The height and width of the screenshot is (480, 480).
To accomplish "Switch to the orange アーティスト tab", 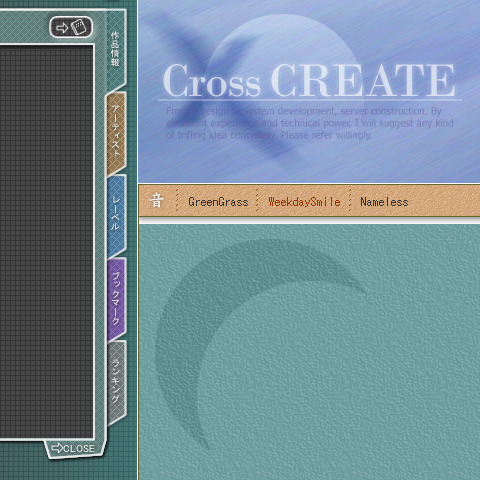I will pyautogui.click(x=116, y=133).
